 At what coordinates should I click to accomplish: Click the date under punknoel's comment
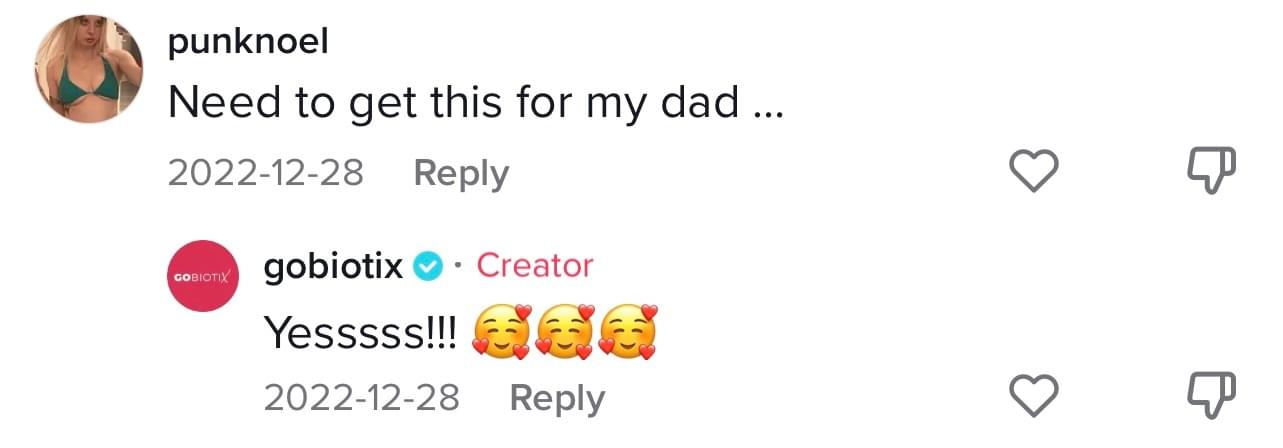pos(265,173)
